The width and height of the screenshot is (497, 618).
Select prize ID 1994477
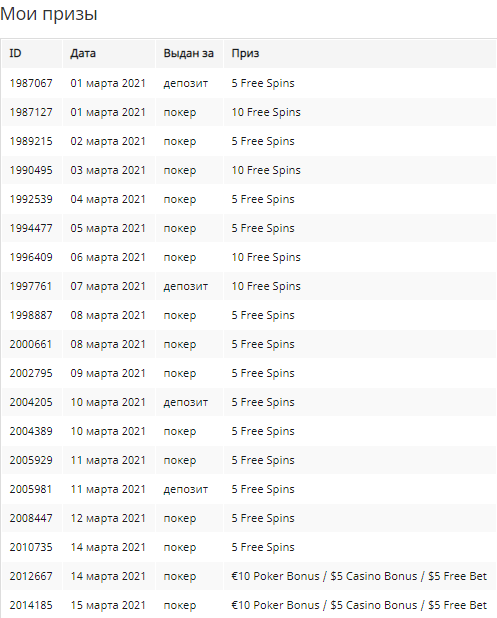pos(31,228)
